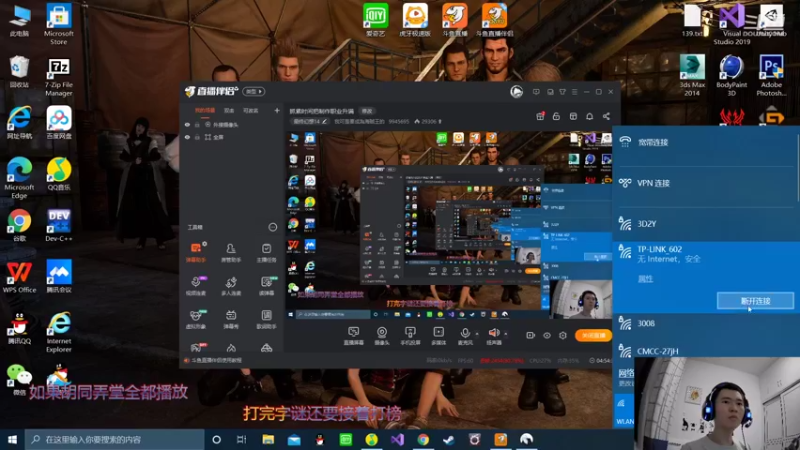Click 修改 button next to stream title

coord(367,111)
